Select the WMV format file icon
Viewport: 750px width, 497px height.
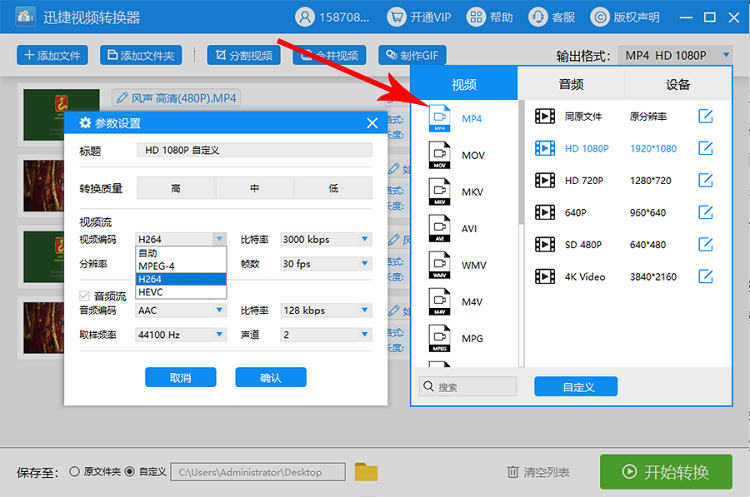(x=440, y=265)
